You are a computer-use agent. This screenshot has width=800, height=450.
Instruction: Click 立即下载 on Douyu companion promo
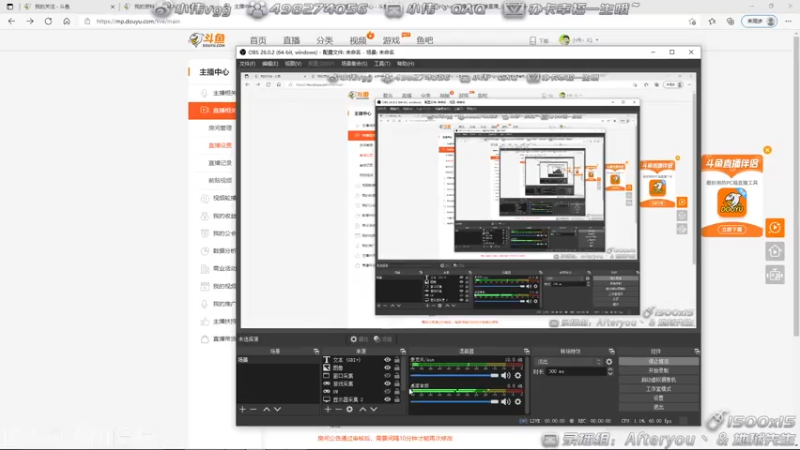[732, 230]
